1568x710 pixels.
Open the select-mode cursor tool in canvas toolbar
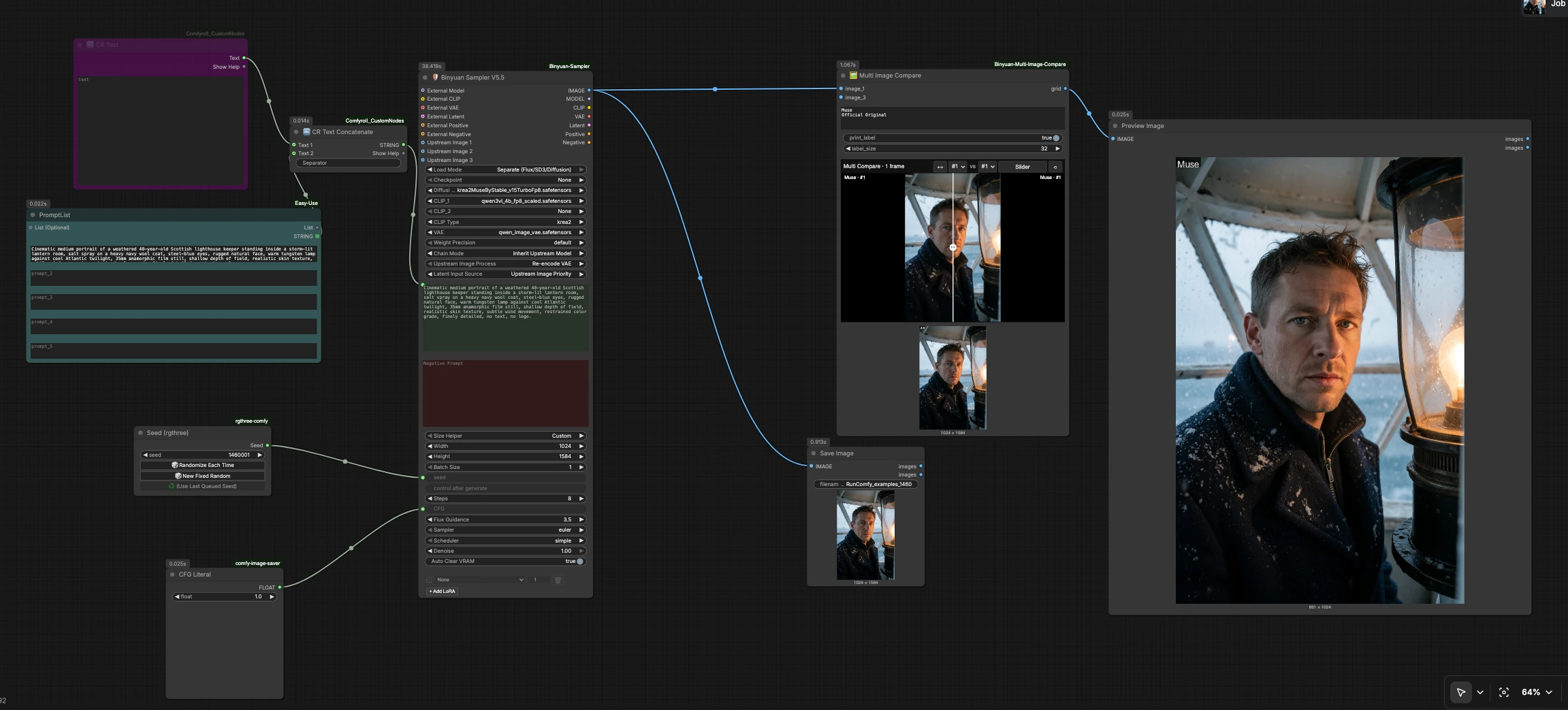(1461, 692)
